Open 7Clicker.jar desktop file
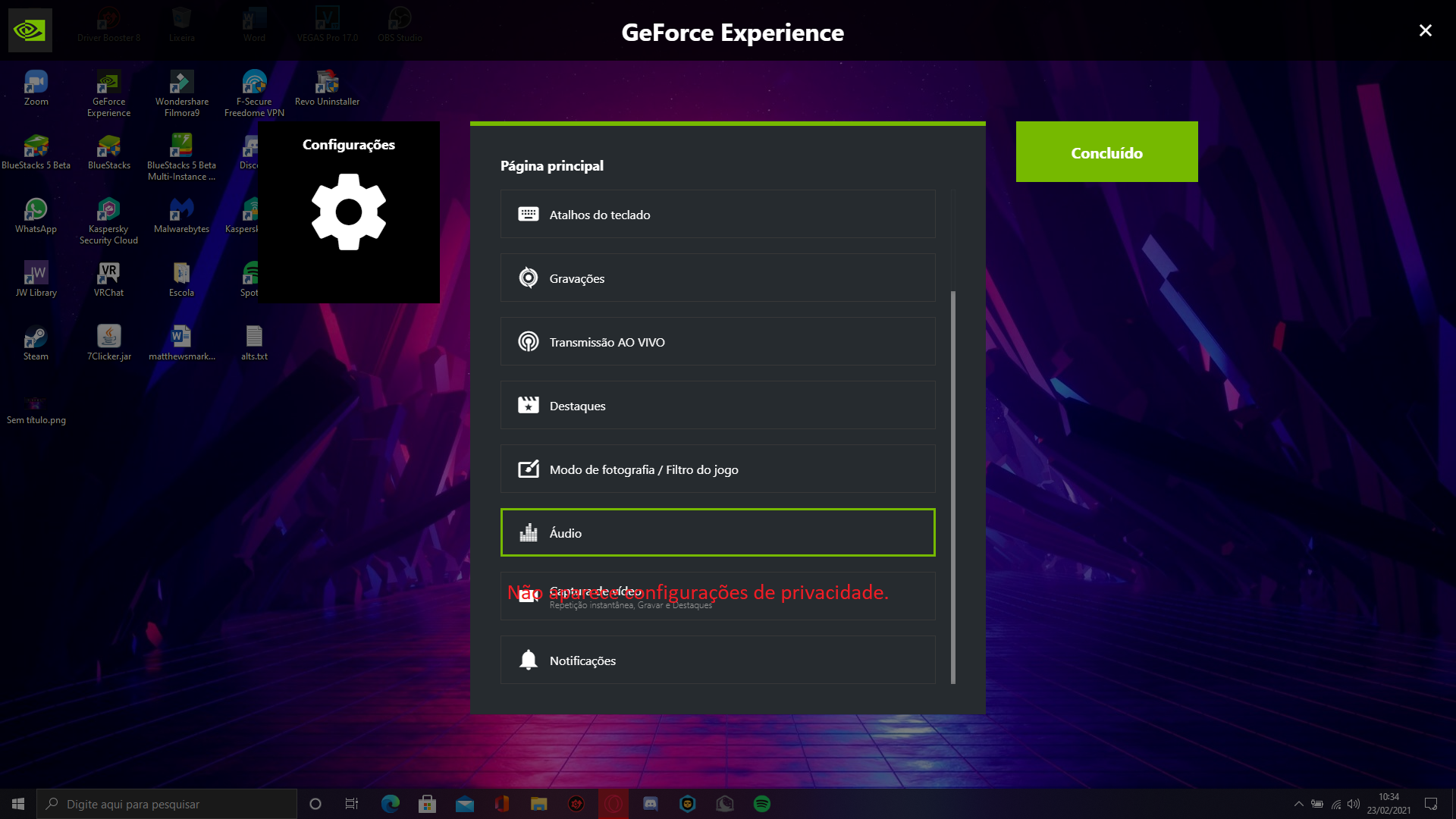The width and height of the screenshot is (1456, 819). (108, 343)
